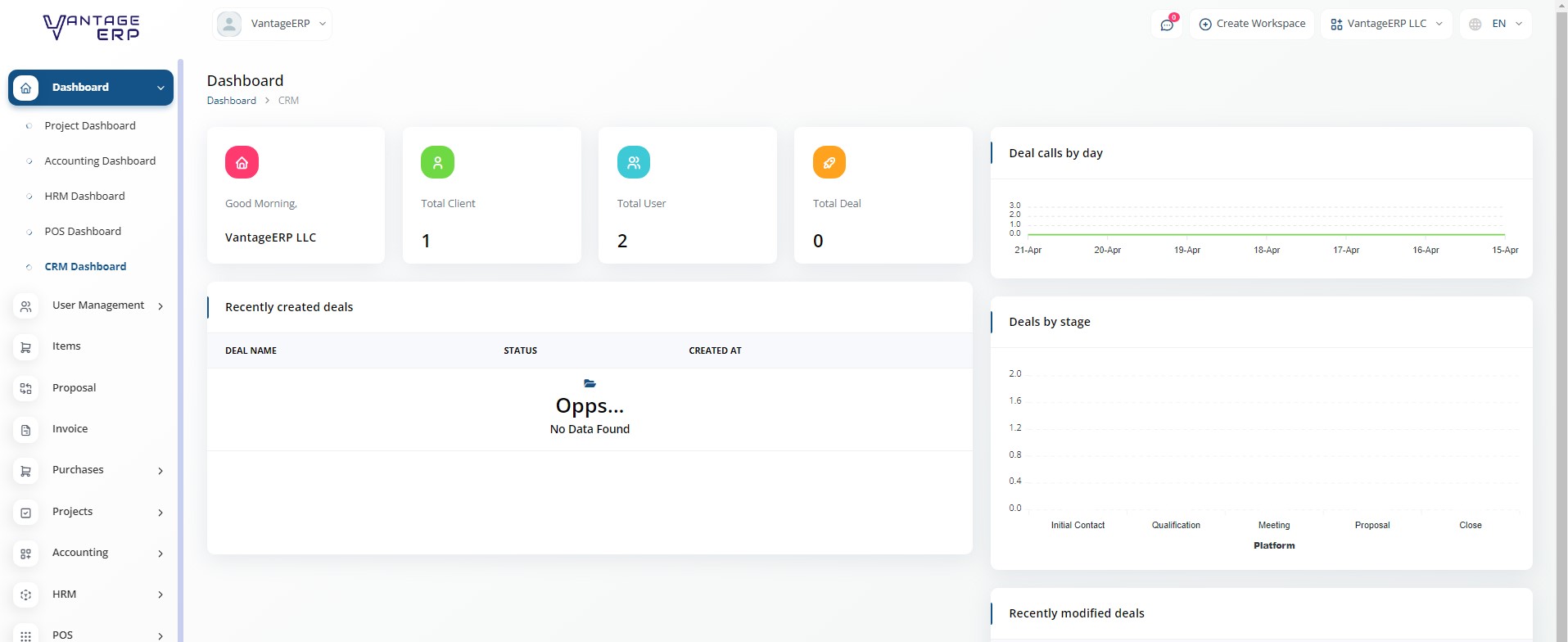Click the Purchases cart icon

click(26, 471)
